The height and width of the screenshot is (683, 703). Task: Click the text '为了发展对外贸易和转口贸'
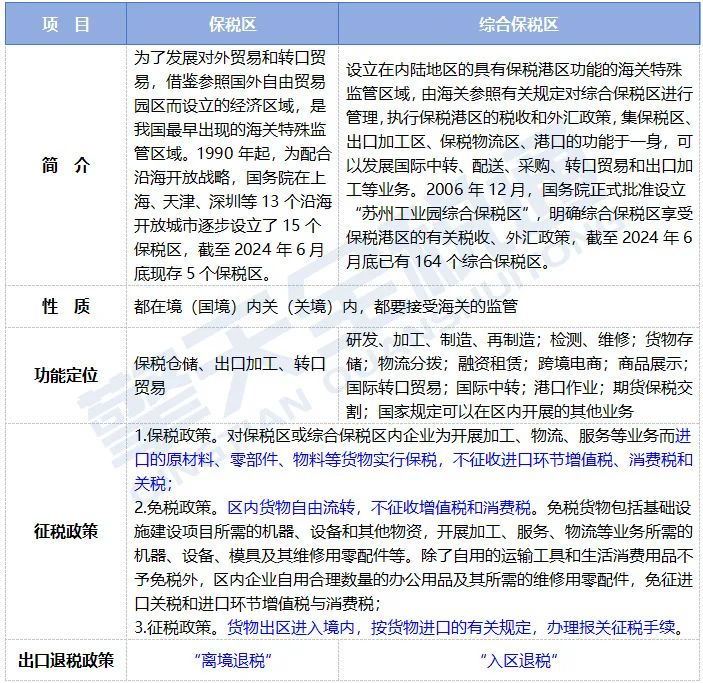(x=230, y=57)
